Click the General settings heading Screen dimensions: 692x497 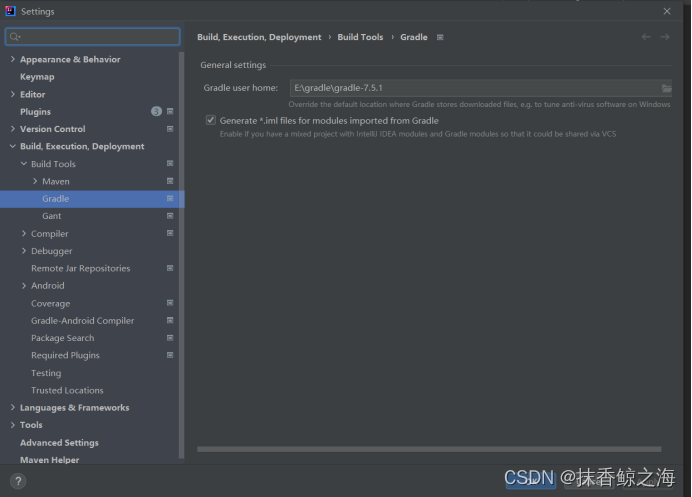(233, 65)
